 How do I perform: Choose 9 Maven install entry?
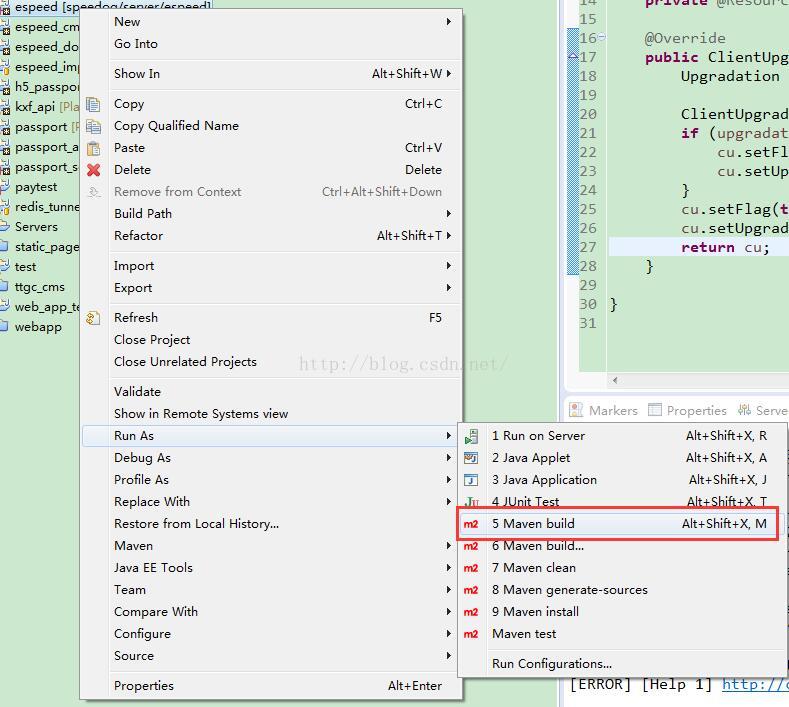click(x=622, y=612)
